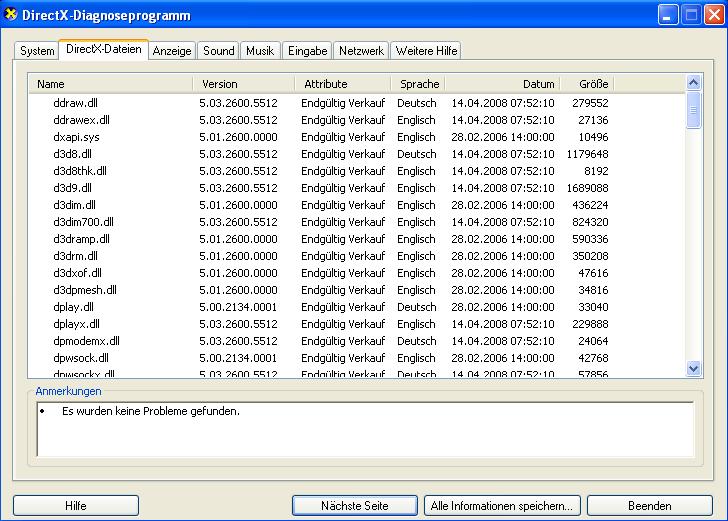
Task: Click the Hilfe button
Action: tap(76, 505)
